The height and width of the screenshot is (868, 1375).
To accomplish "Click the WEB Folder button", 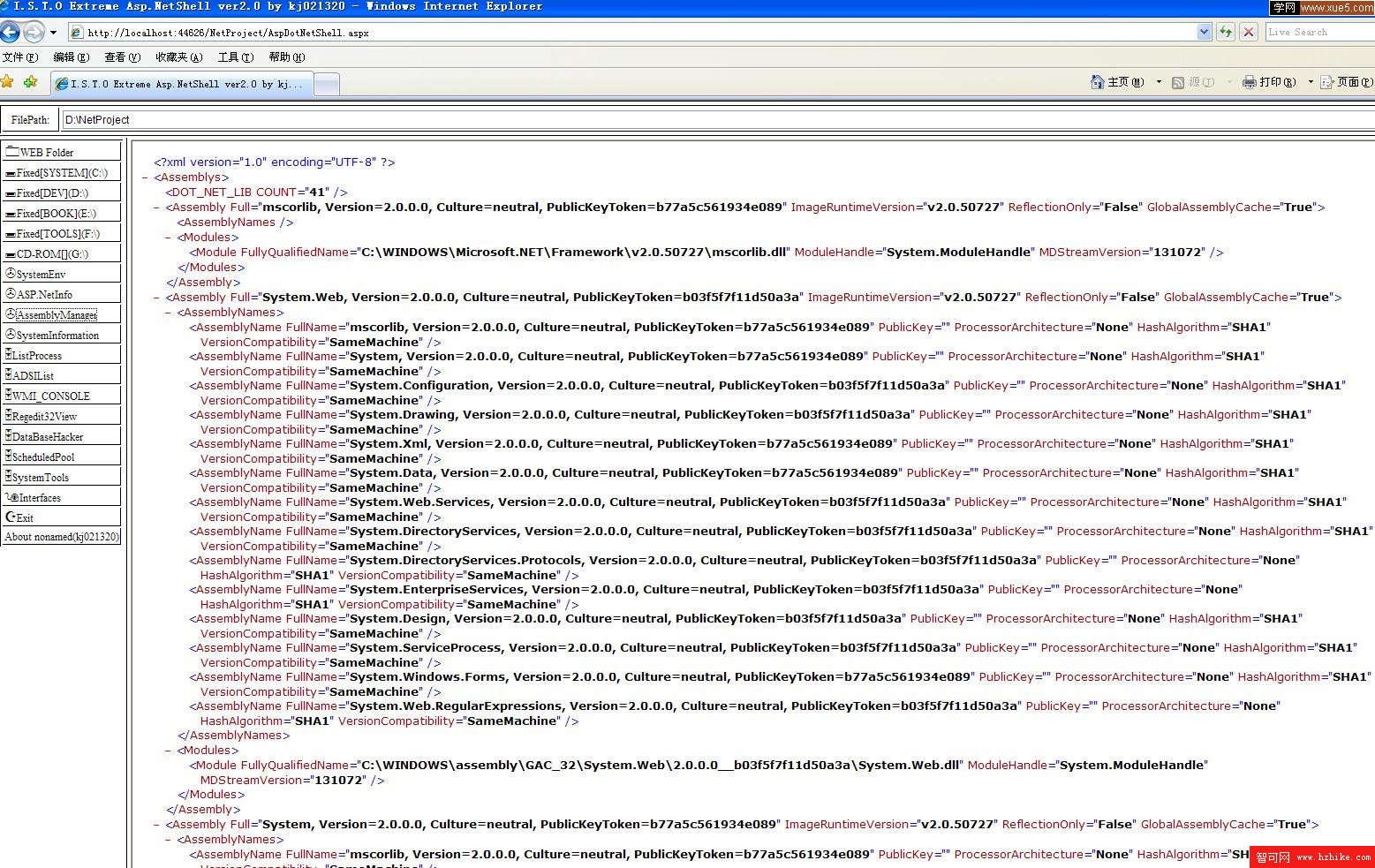I will [62, 152].
